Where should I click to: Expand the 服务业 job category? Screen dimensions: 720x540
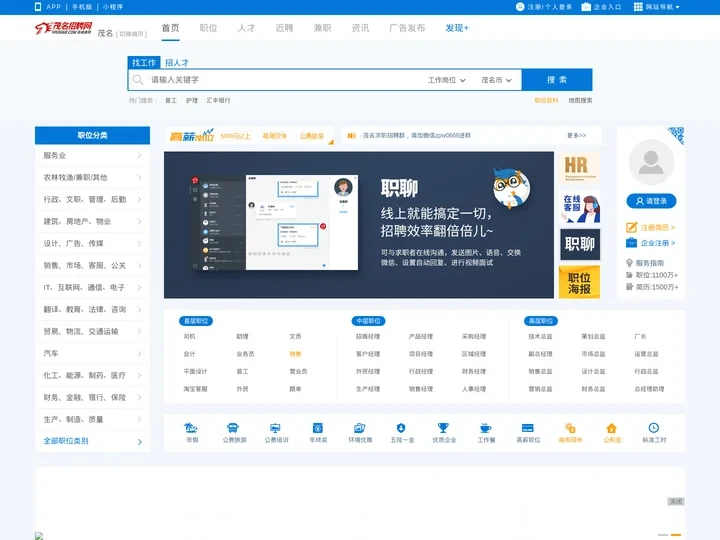(92, 156)
